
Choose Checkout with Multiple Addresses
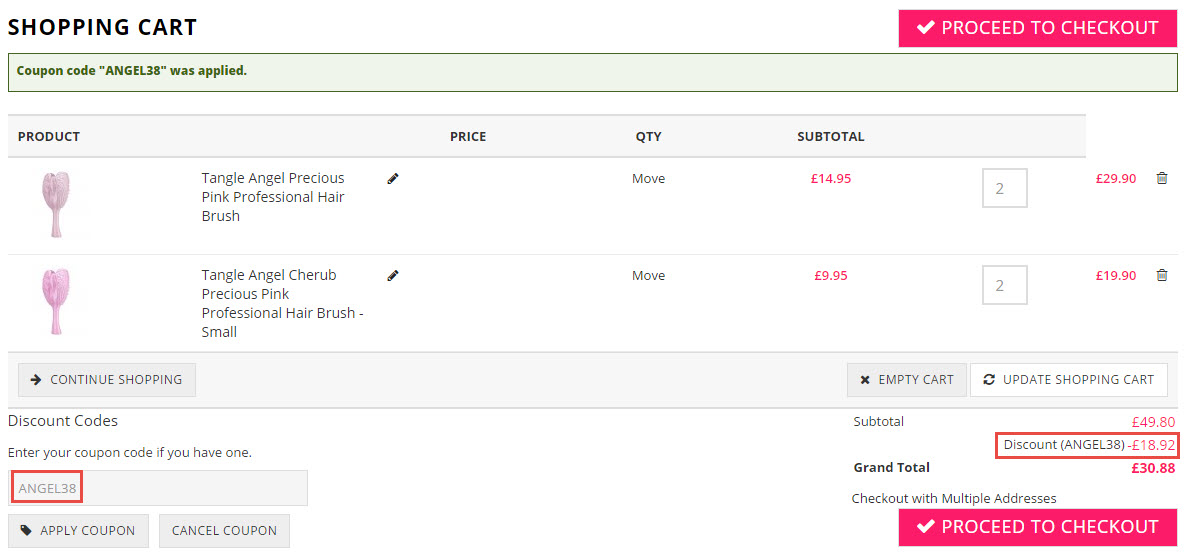[x=954, y=498]
